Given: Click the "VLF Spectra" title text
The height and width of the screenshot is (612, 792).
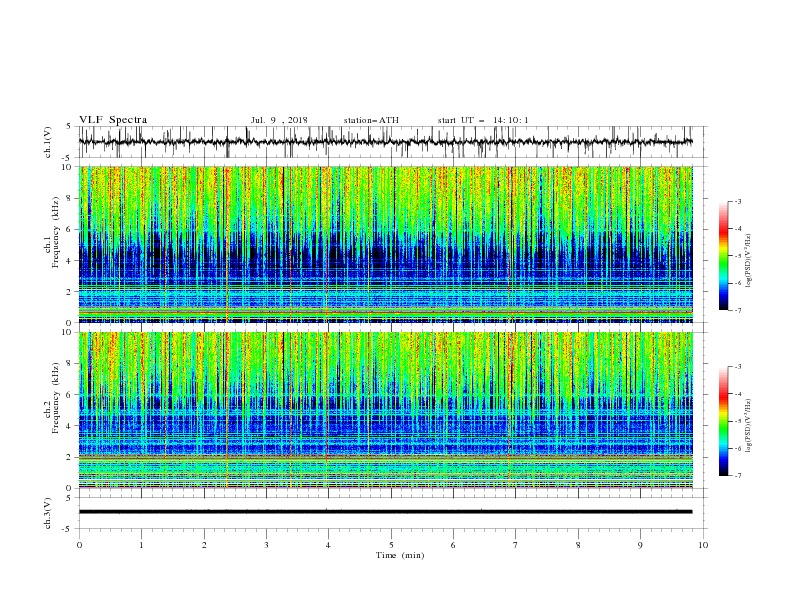Looking at the screenshot, I should click(113, 120).
